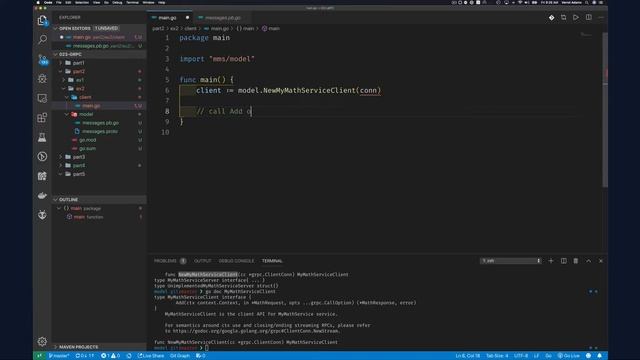This screenshot has width=640, height=360.
Task: Click the Go language mode indicator
Action: coord(548,356)
